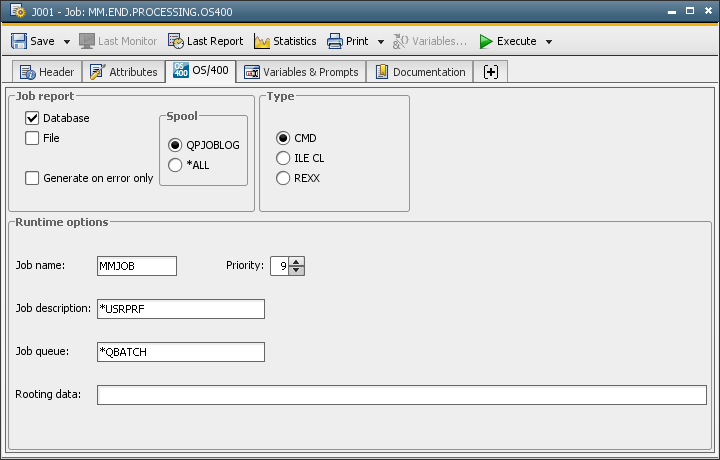Run the job with Execute icon
Screen dimensions: 720x460
coord(486,42)
